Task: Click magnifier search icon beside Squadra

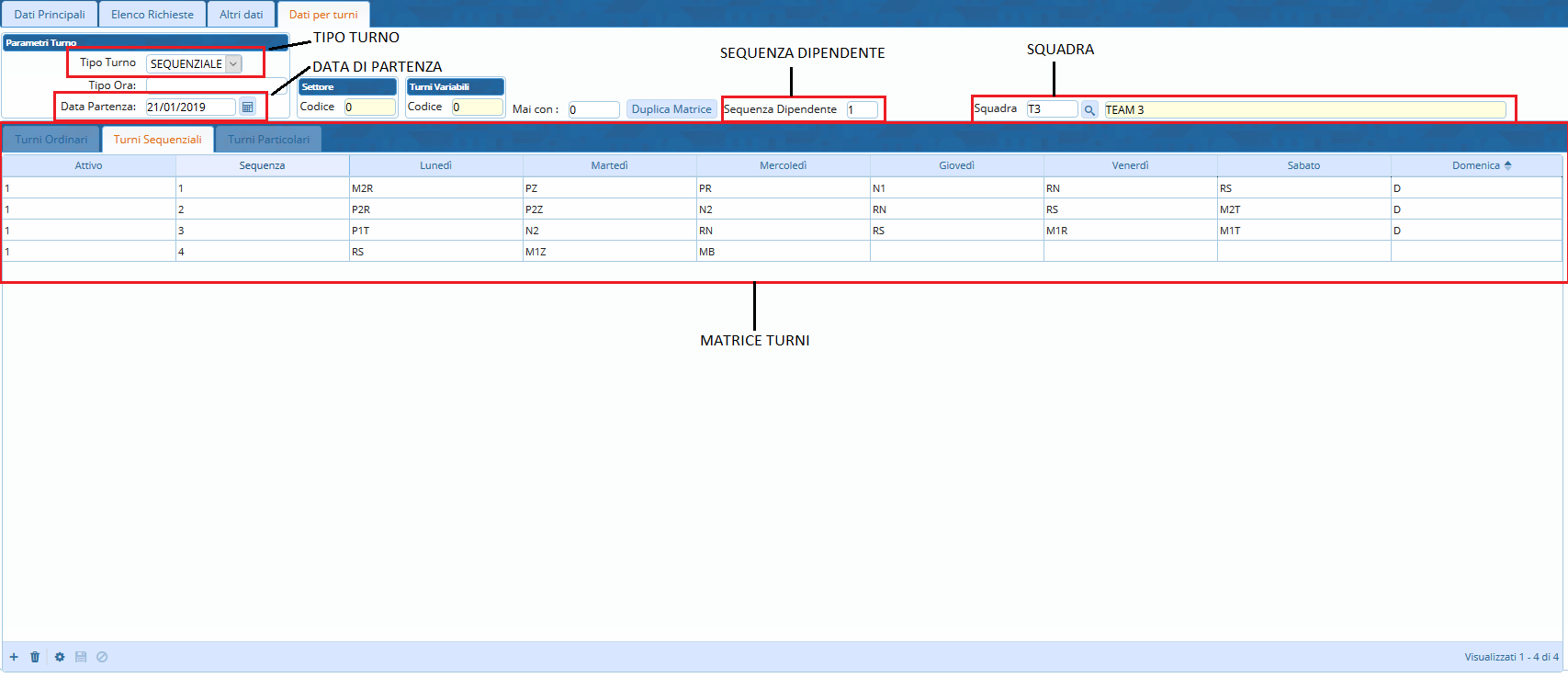Action: tap(1089, 109)
